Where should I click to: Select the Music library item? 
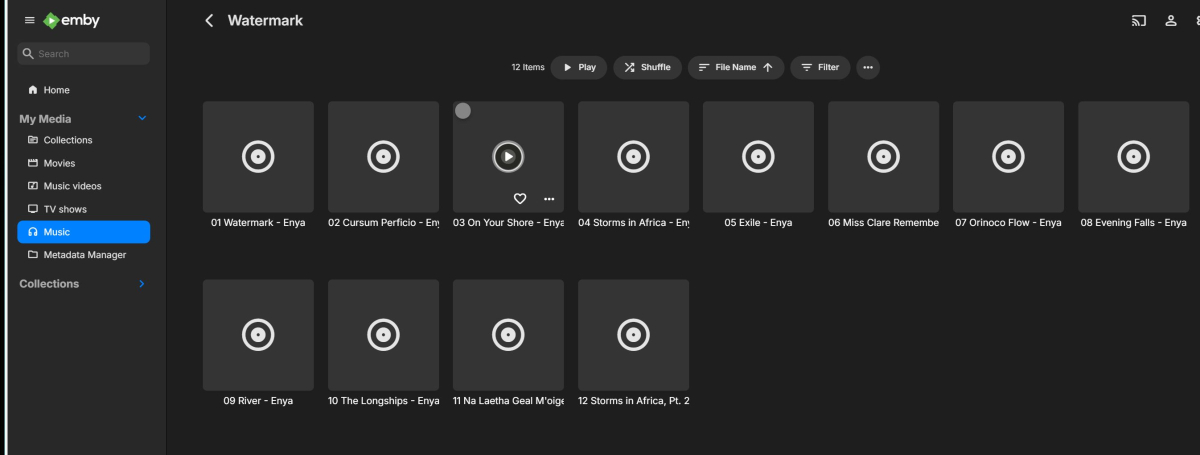point(84,232)
